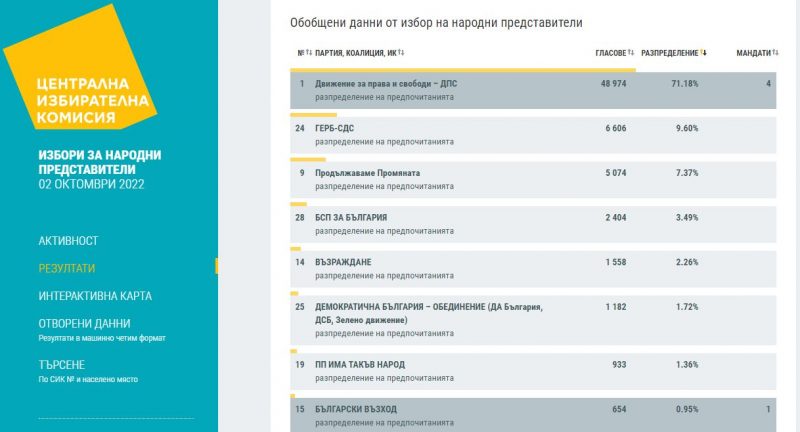Click the 48 974 votes value
800x432 pixels.
[x=613, y=84]
